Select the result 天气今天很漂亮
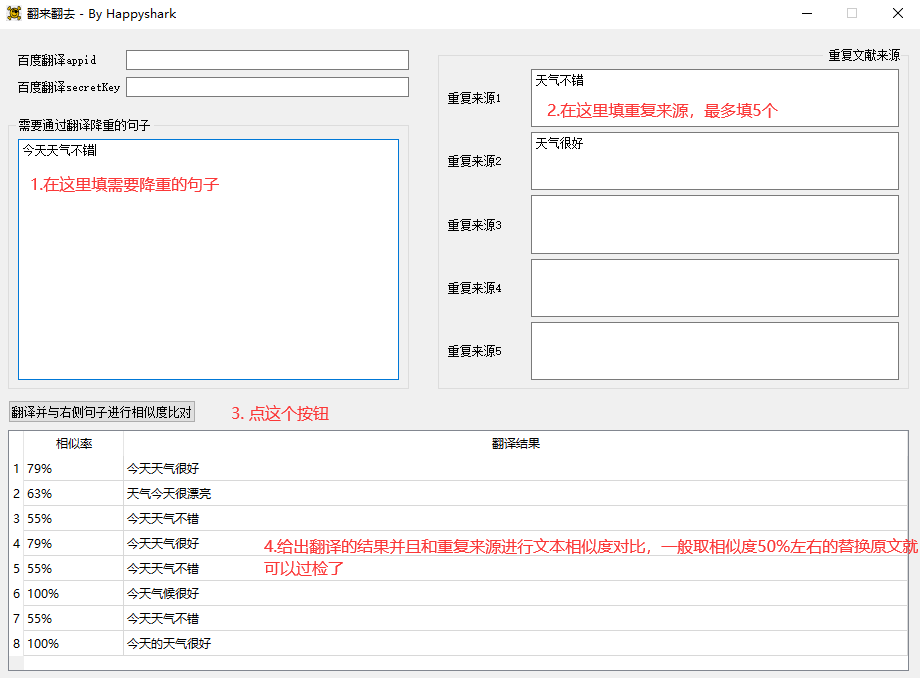920x678 pixels. (x=169, y=494)
